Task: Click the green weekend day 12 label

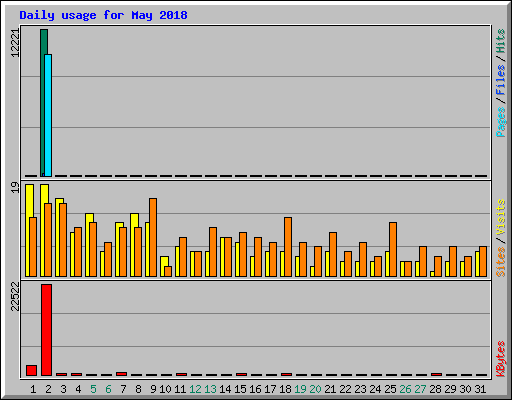Action: [x=195, y=389]
